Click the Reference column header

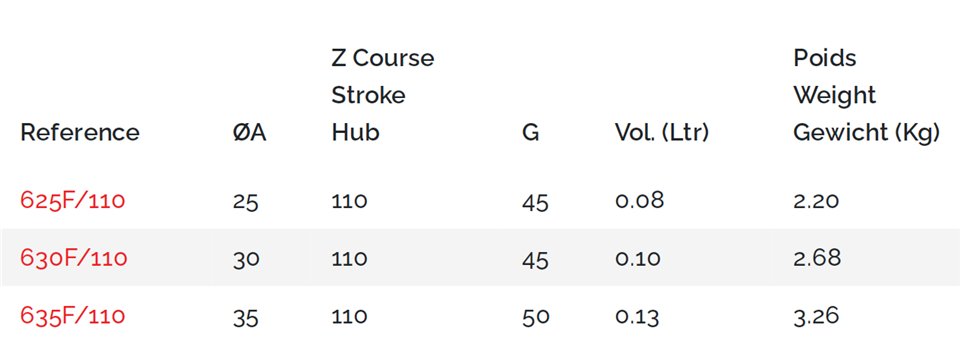80,132
